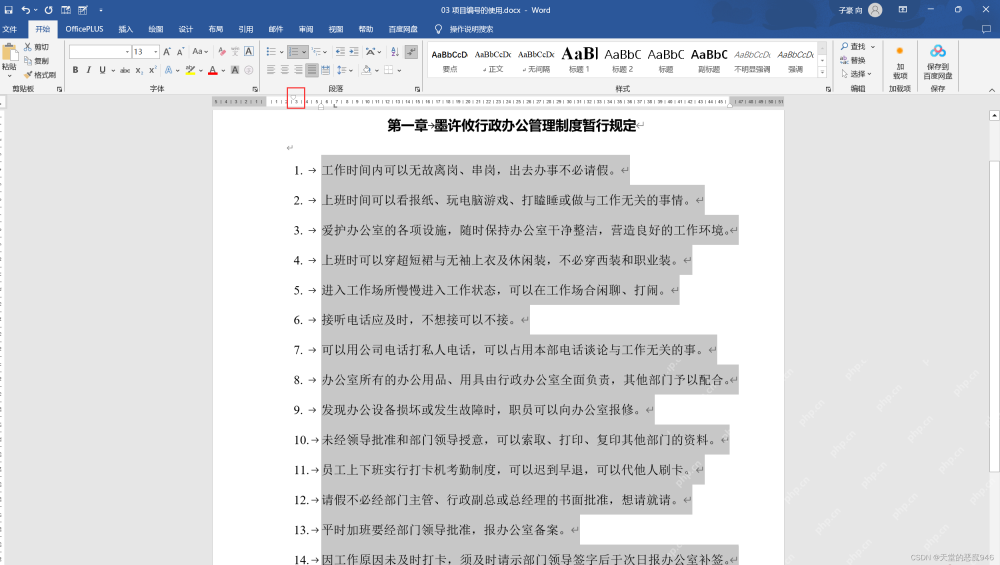Screen dimensions: 1000x565
Task: Apply the 正文 body style
Action: coord(493,60)
